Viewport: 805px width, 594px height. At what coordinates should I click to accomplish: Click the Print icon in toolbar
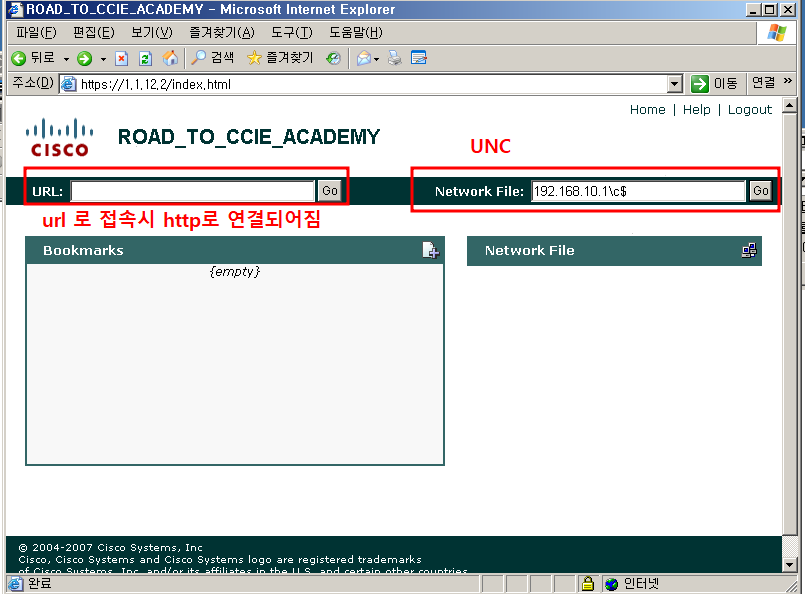pyautogui.click(x=394, y=58)
